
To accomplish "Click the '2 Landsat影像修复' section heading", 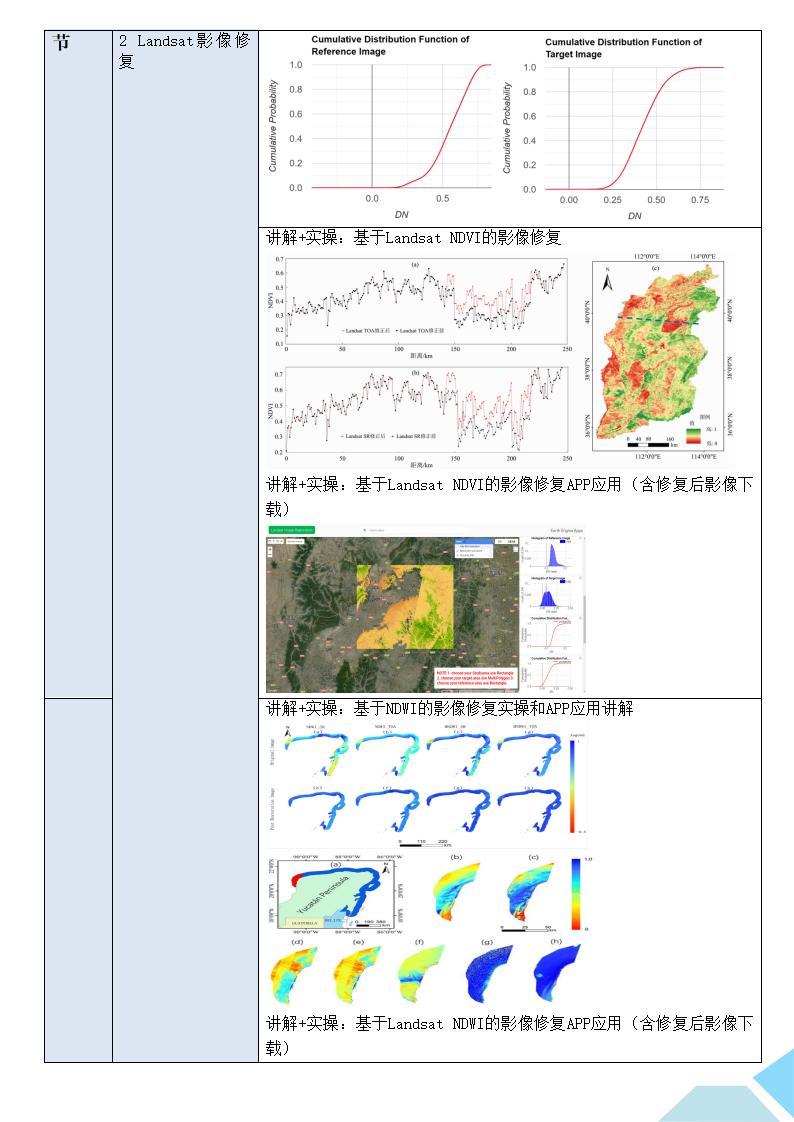I will pos(184,51).
